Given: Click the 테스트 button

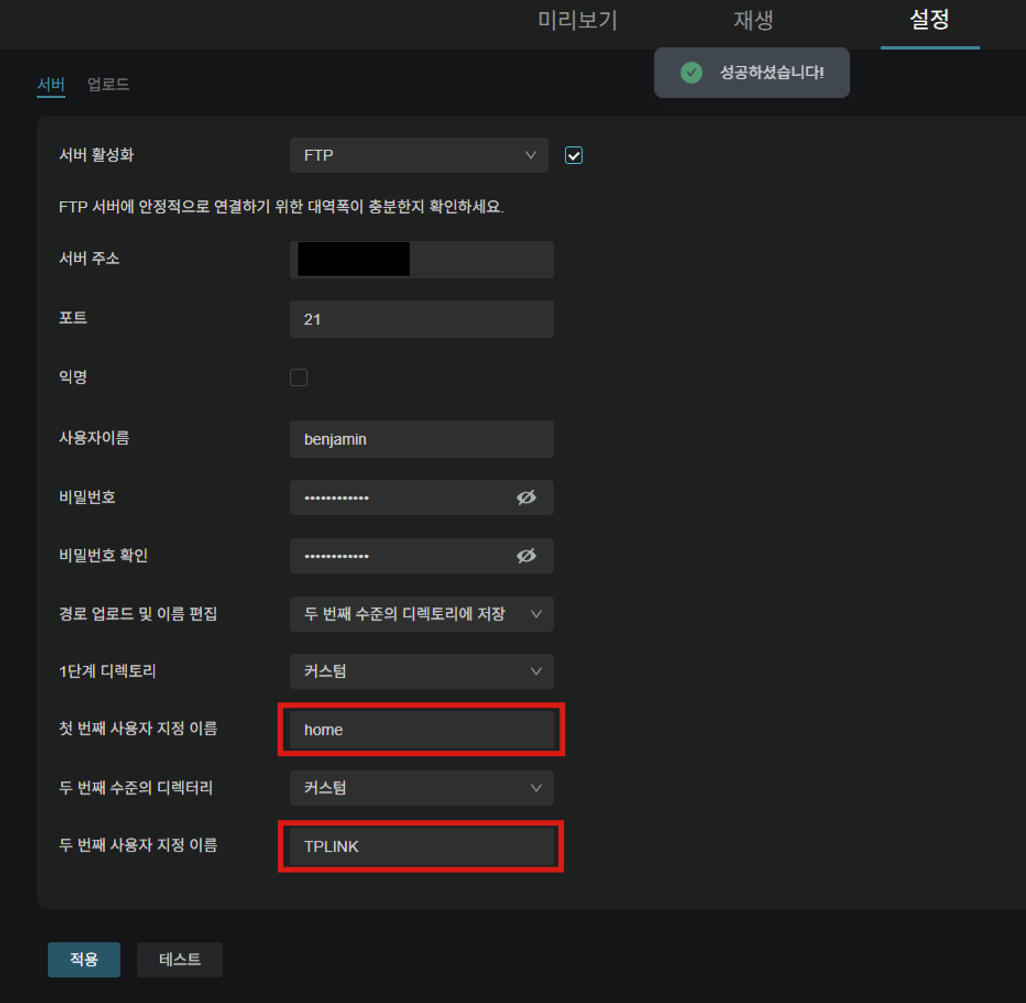Looking at the screenshot, I should click(x=179, y=959).
